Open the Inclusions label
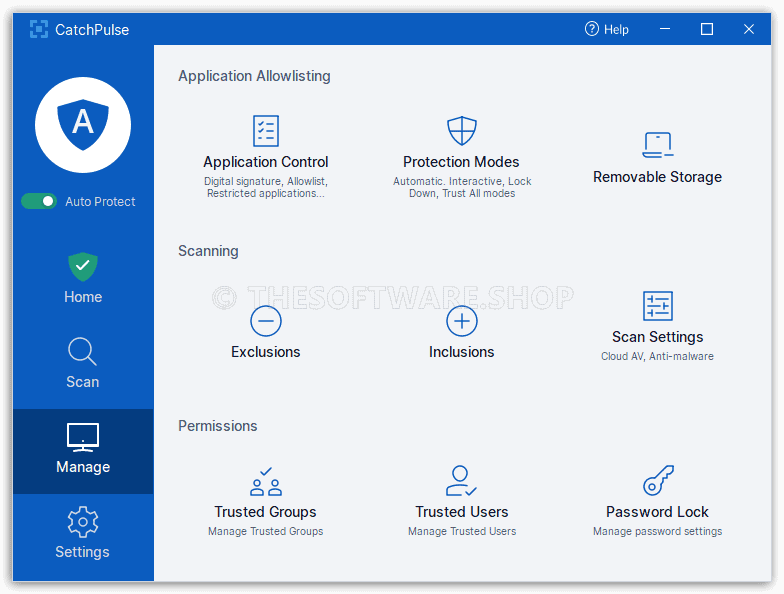The width and height of the screenshot is (784, 594). [462, 352]
